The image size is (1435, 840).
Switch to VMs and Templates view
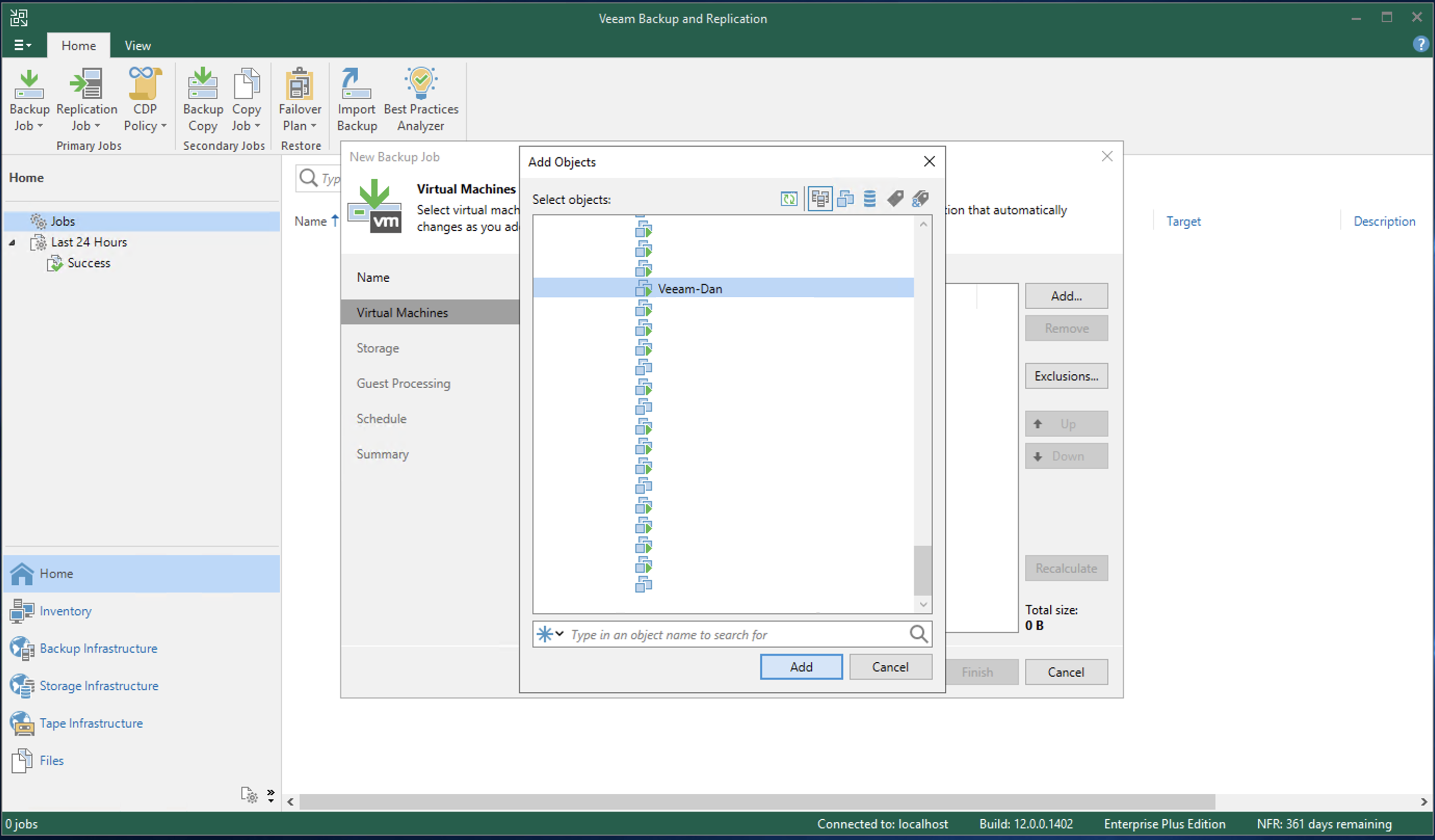pos(845,199)
